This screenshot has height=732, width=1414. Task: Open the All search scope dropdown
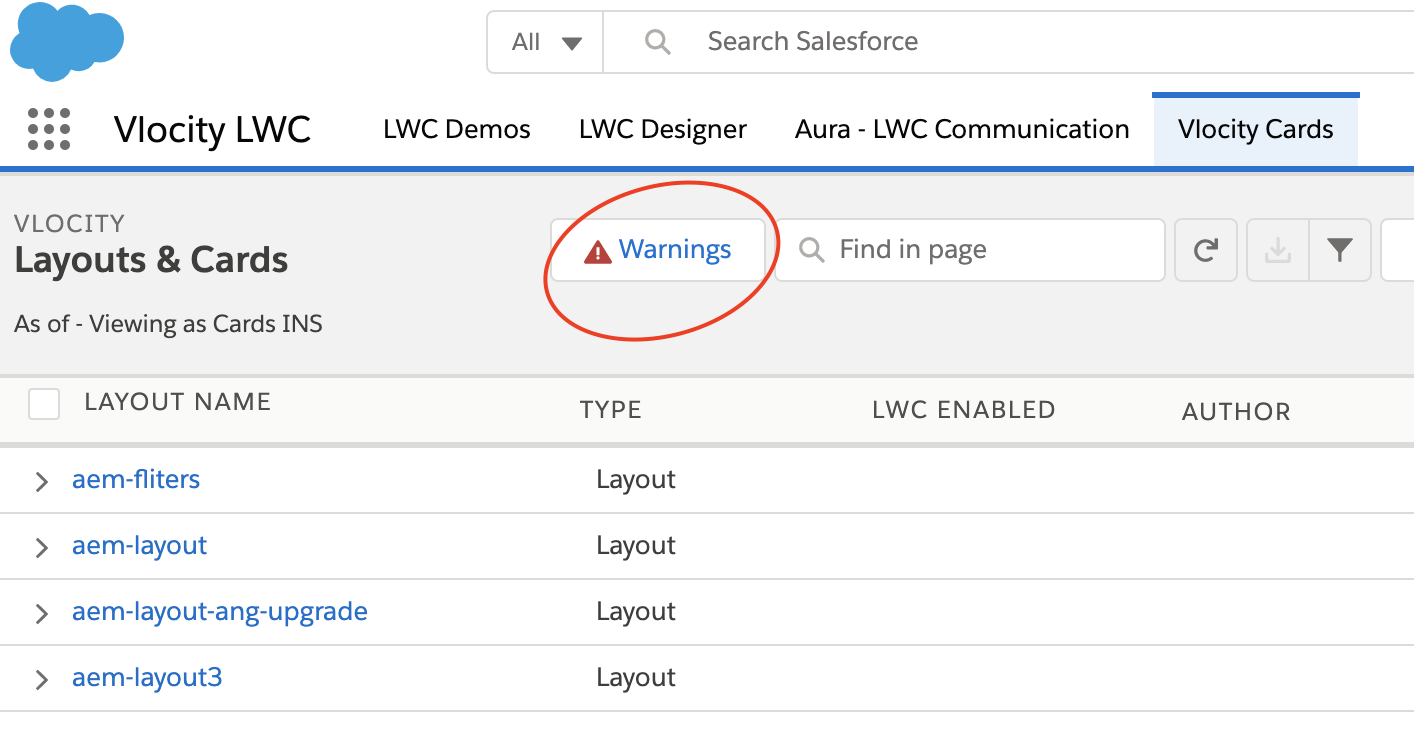546,42
